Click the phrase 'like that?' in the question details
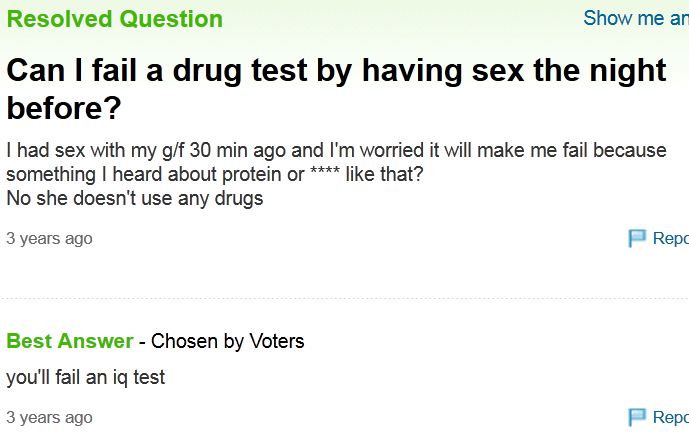The image size is (689, 443). (384, 174)
